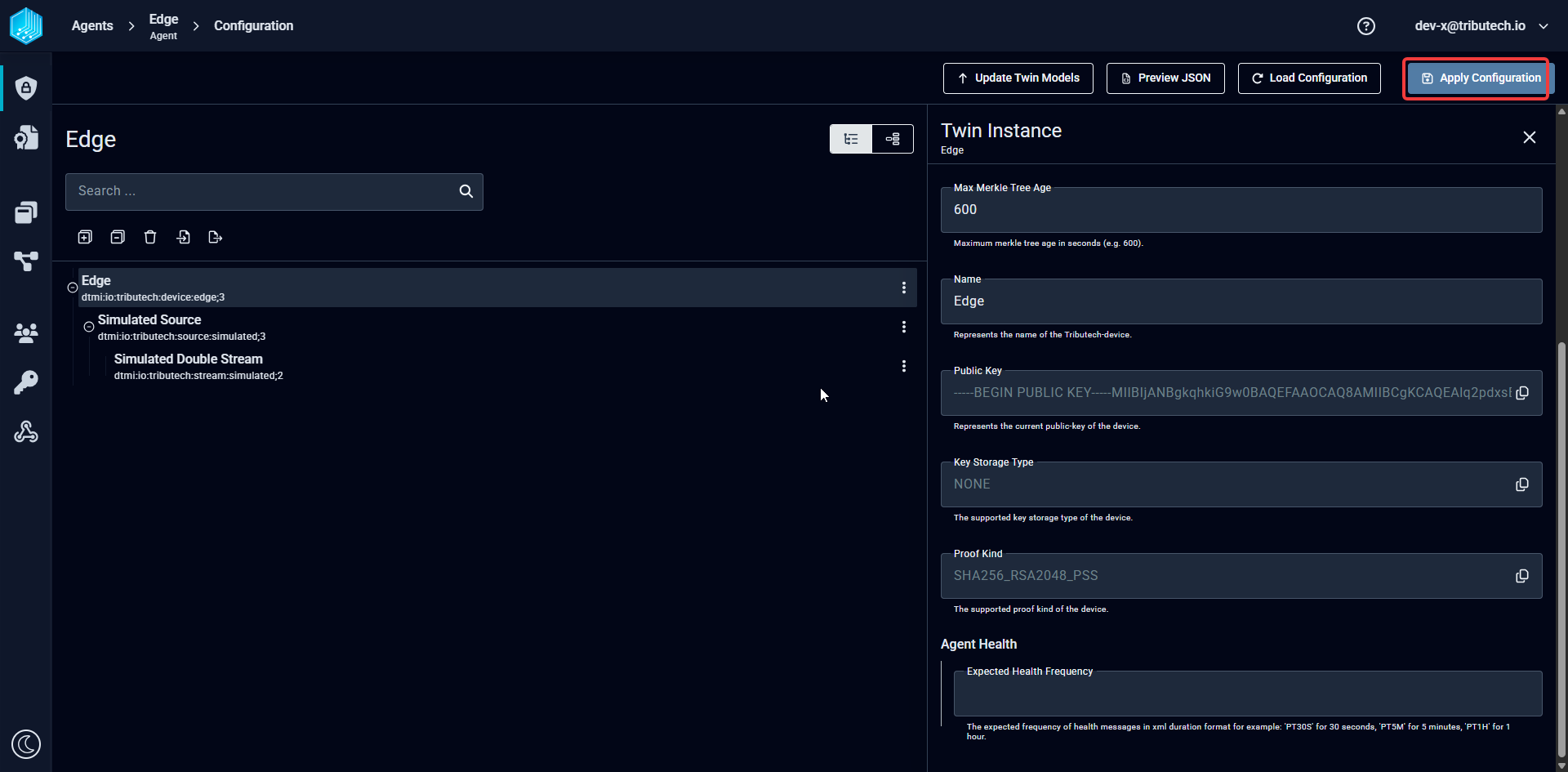The width and height of the screenshot is (1568, 772).
Task: Click the help question mark icon
Action: pyautogui.click(x=1366, y=26)
